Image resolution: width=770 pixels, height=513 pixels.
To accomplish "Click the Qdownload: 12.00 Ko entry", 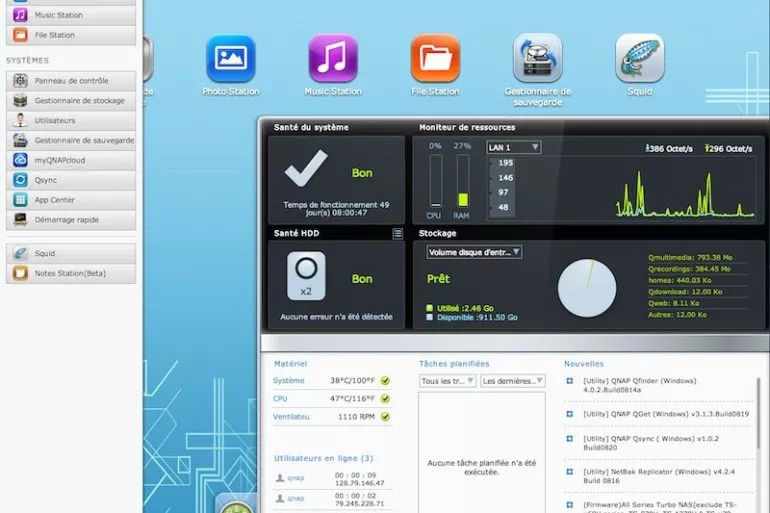I will (685, 292).
